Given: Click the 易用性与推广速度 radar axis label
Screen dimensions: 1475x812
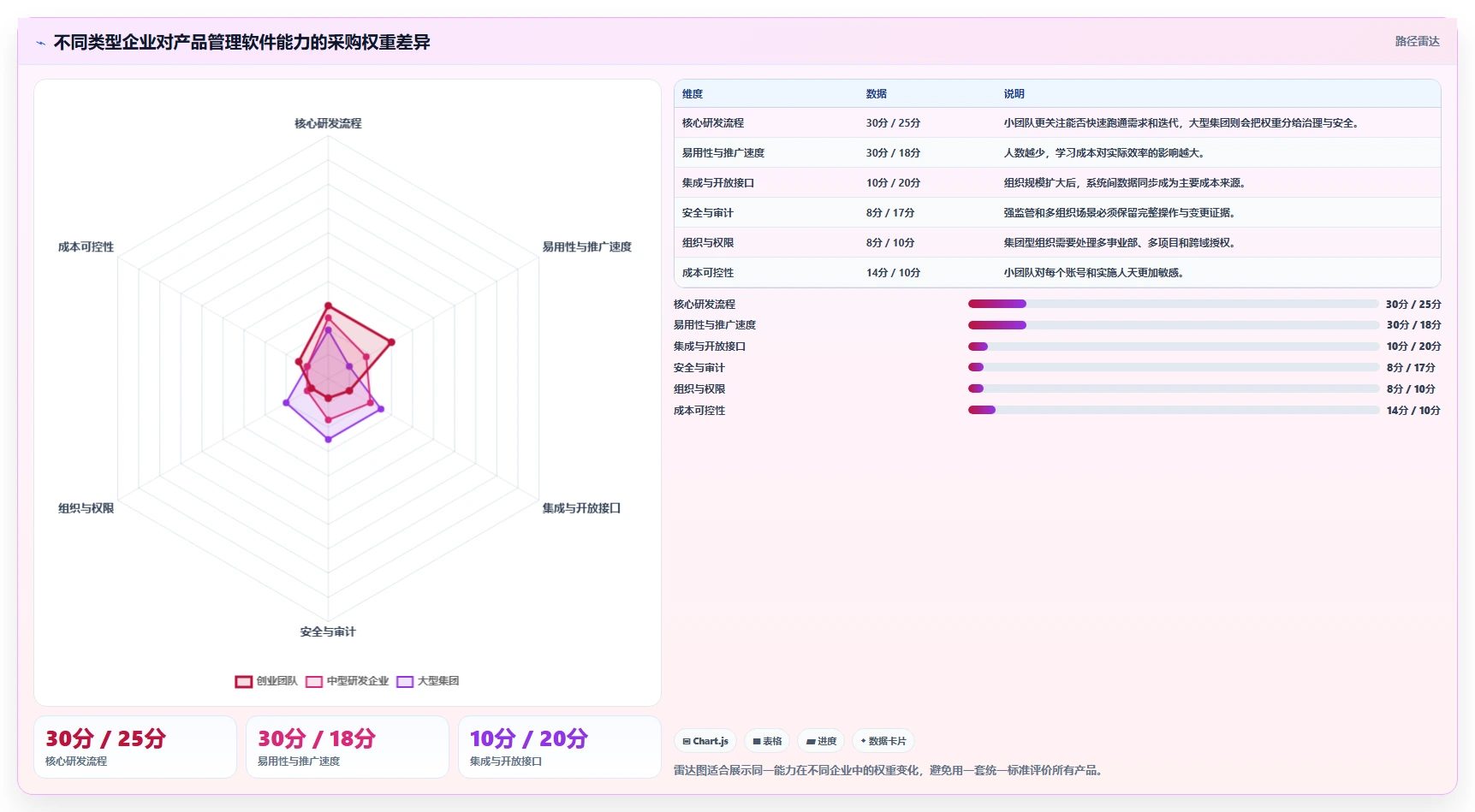Looking at the screenshot, I should pyautogui.click(x=586, y=246).
